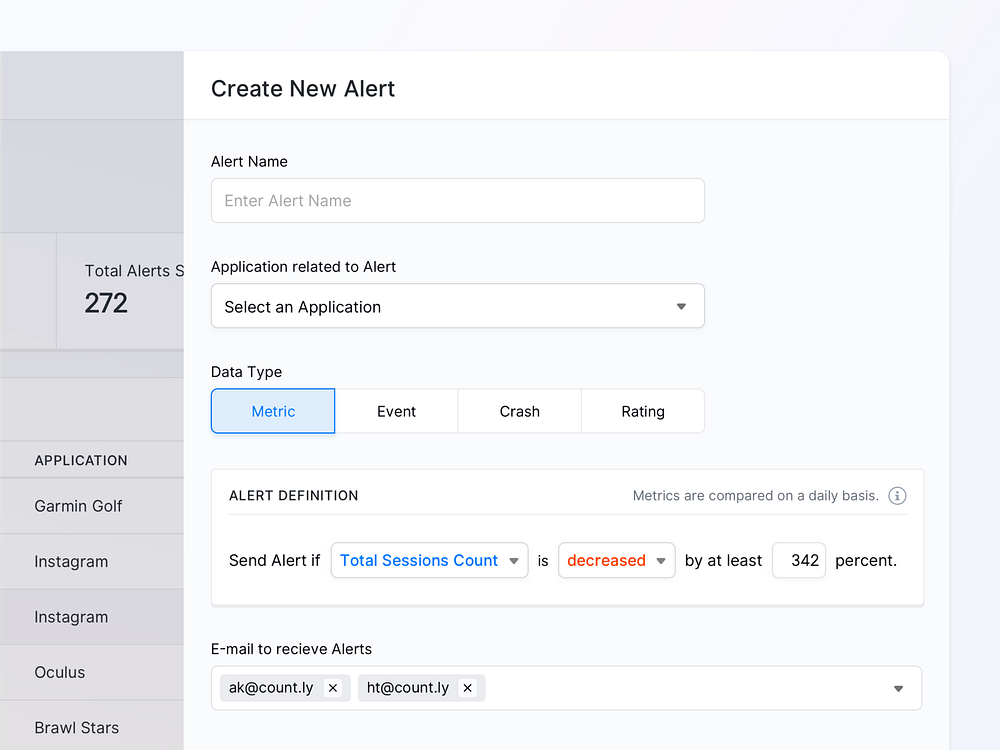Open the Total Sessions Count metric dropdown

point(429,560)
